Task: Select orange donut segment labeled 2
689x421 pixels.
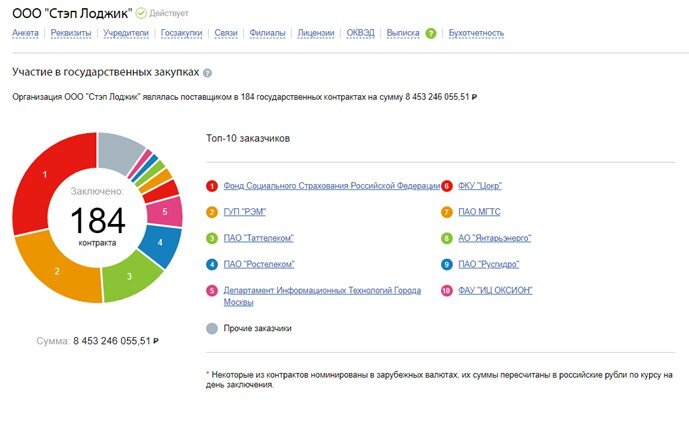Action: coord(57,271)
